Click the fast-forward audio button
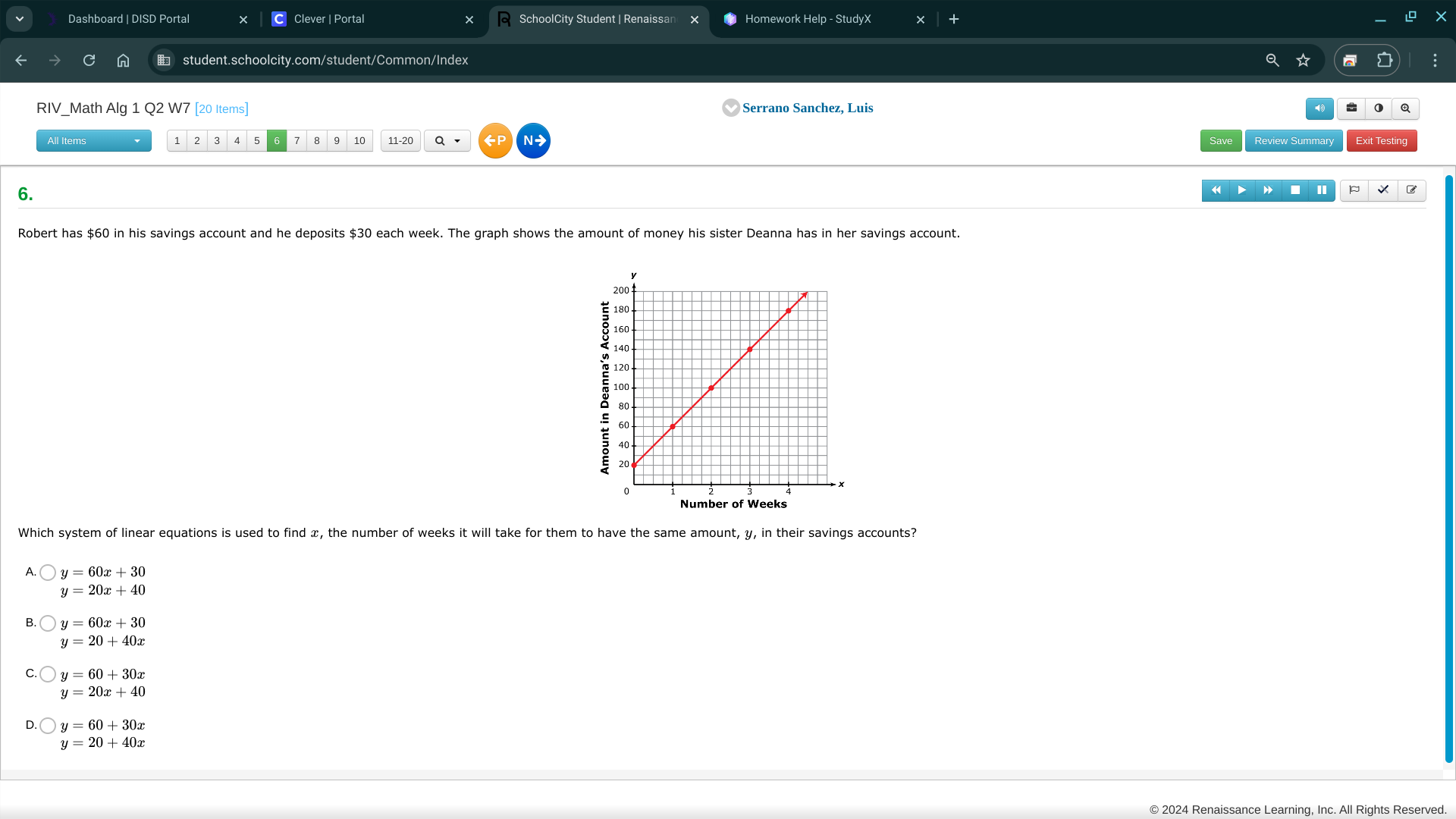1456x819 pixels. (x=1269, y=190)
